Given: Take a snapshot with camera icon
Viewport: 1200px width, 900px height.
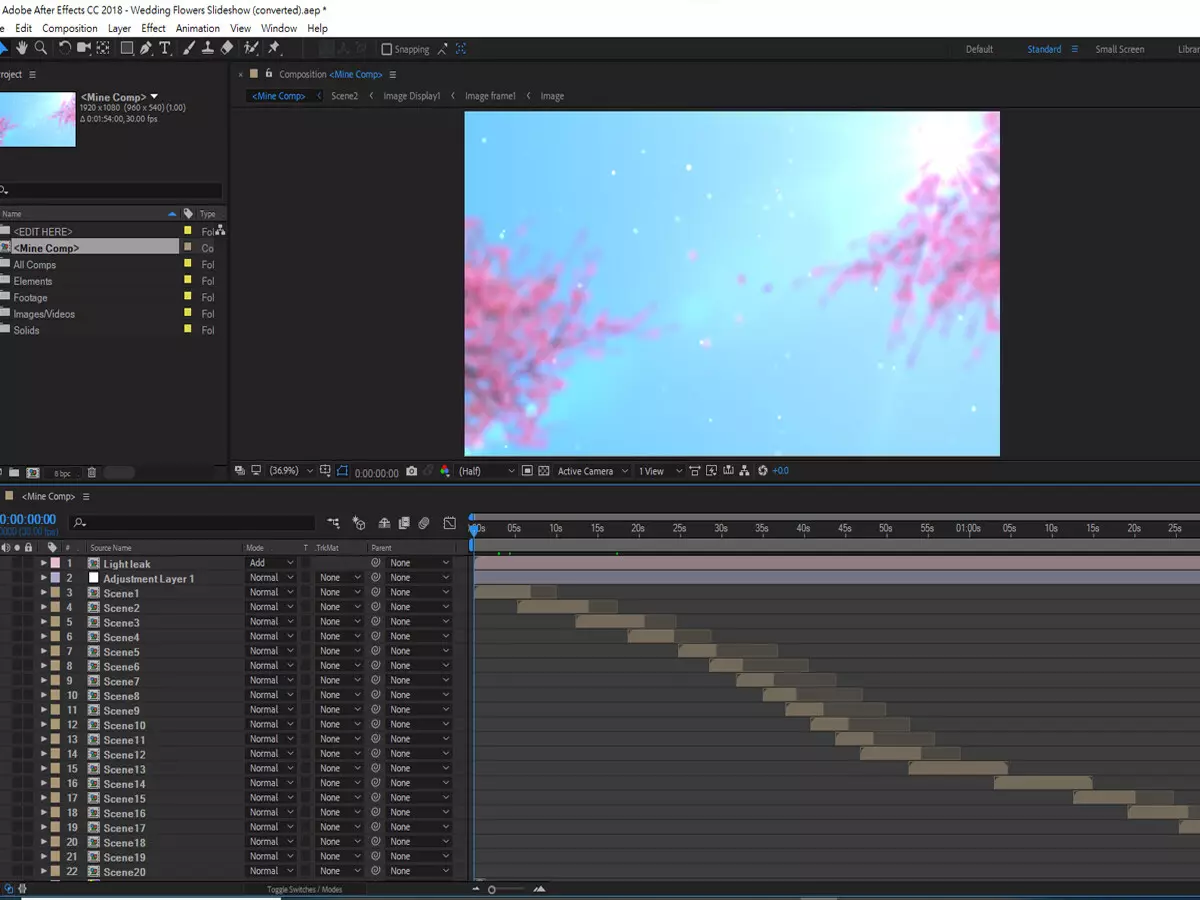Looking at the screenshot, I should (410, 471).
